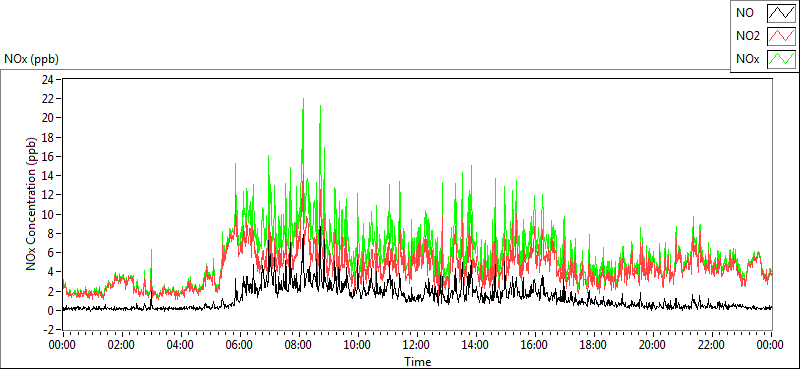This screenshot has height=369, width=800.
Task: Click the leftmost 00:00 time axis label
Action: coord(62,345)
